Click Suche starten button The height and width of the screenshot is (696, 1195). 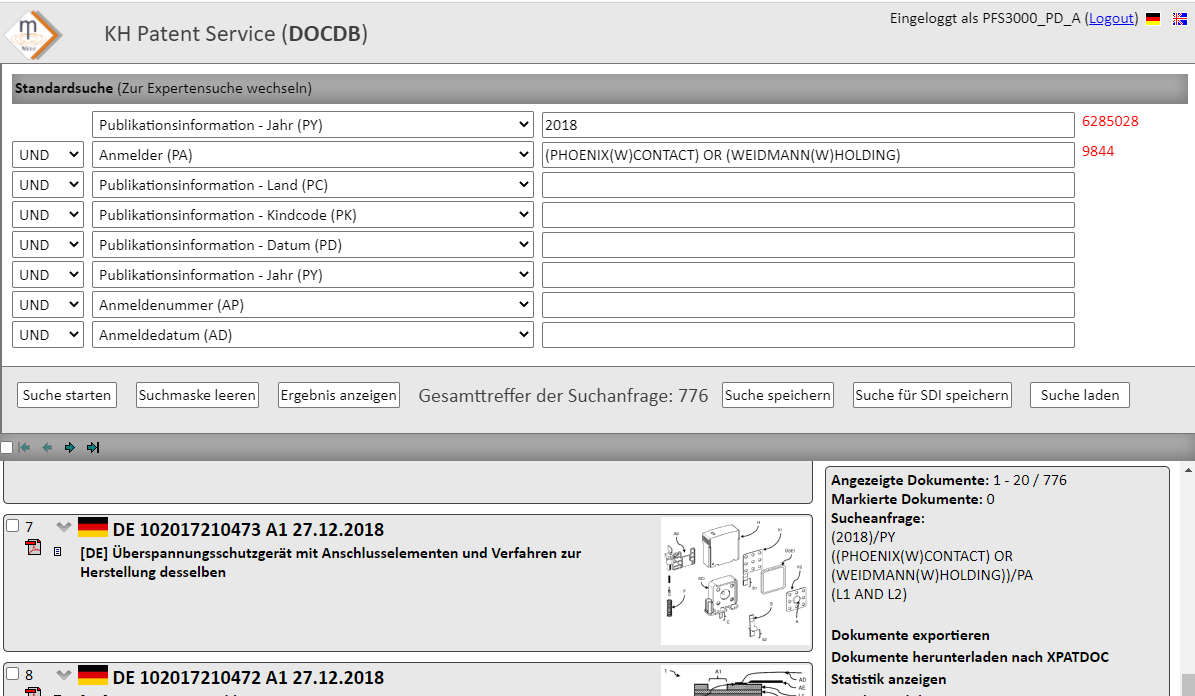[67, 395]
